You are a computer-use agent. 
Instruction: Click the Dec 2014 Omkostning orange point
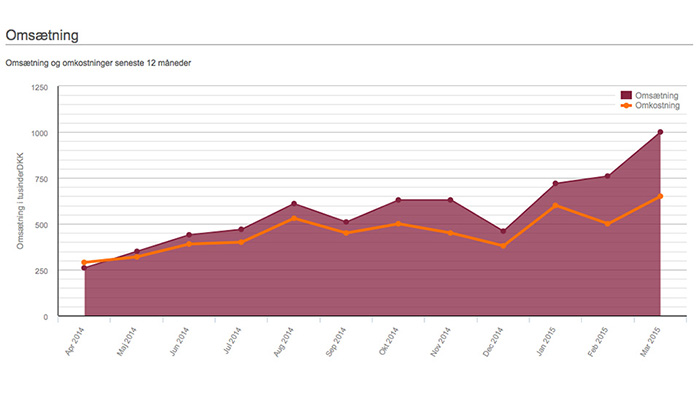point(503,246)
